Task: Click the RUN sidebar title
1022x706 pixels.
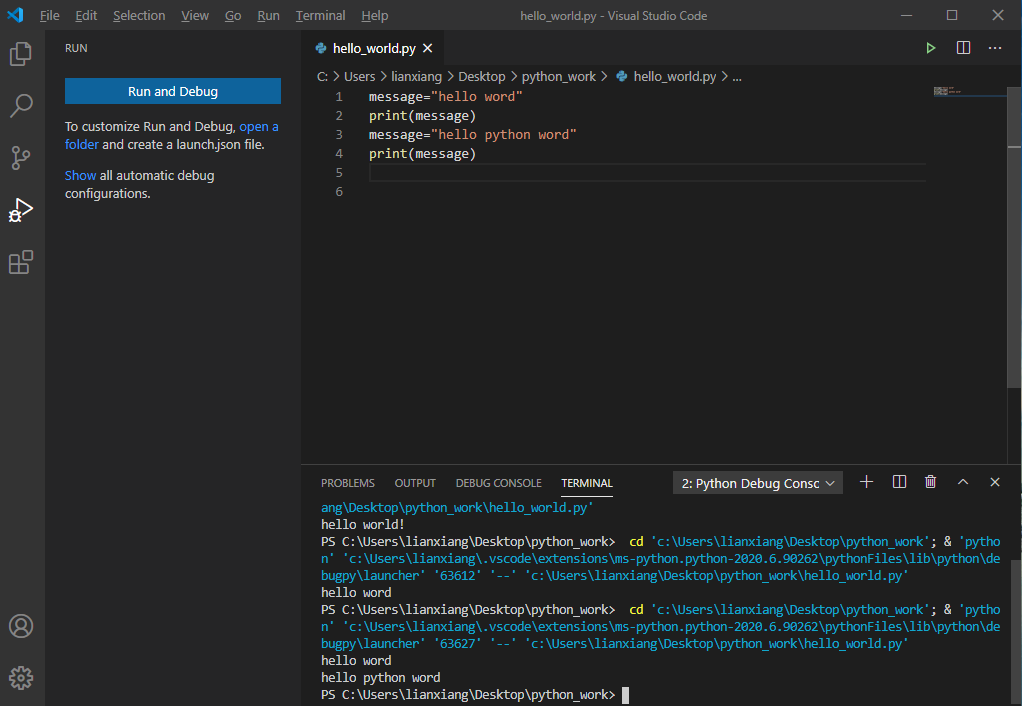Action: [x=76, y=48]
